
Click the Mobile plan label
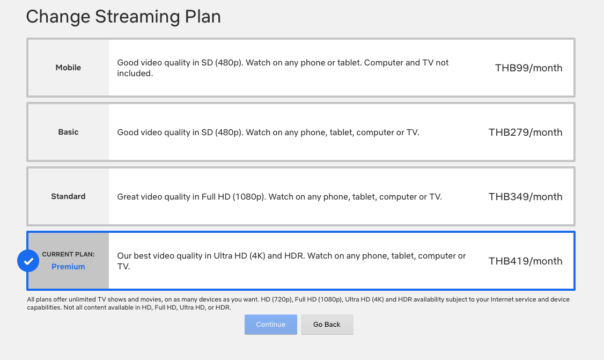(x=68, y=67)
